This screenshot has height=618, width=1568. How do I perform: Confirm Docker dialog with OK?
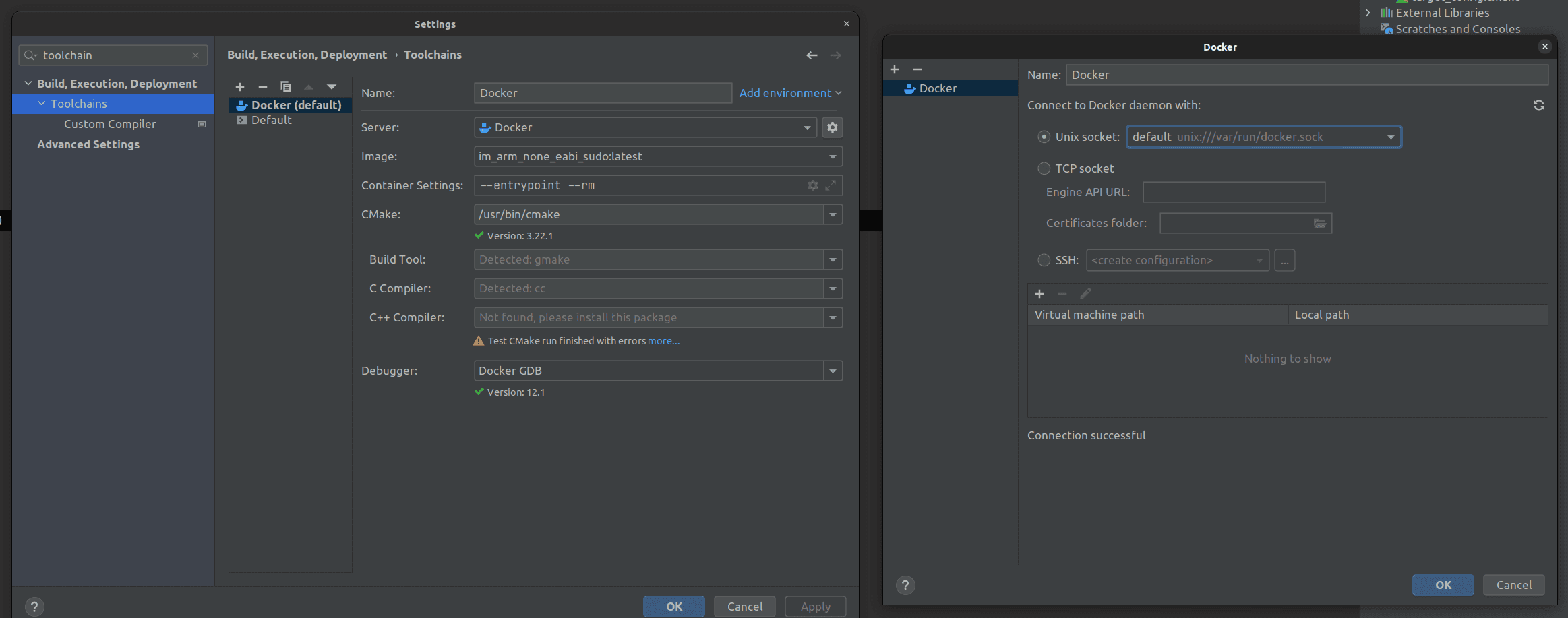tap(1443, 585)
